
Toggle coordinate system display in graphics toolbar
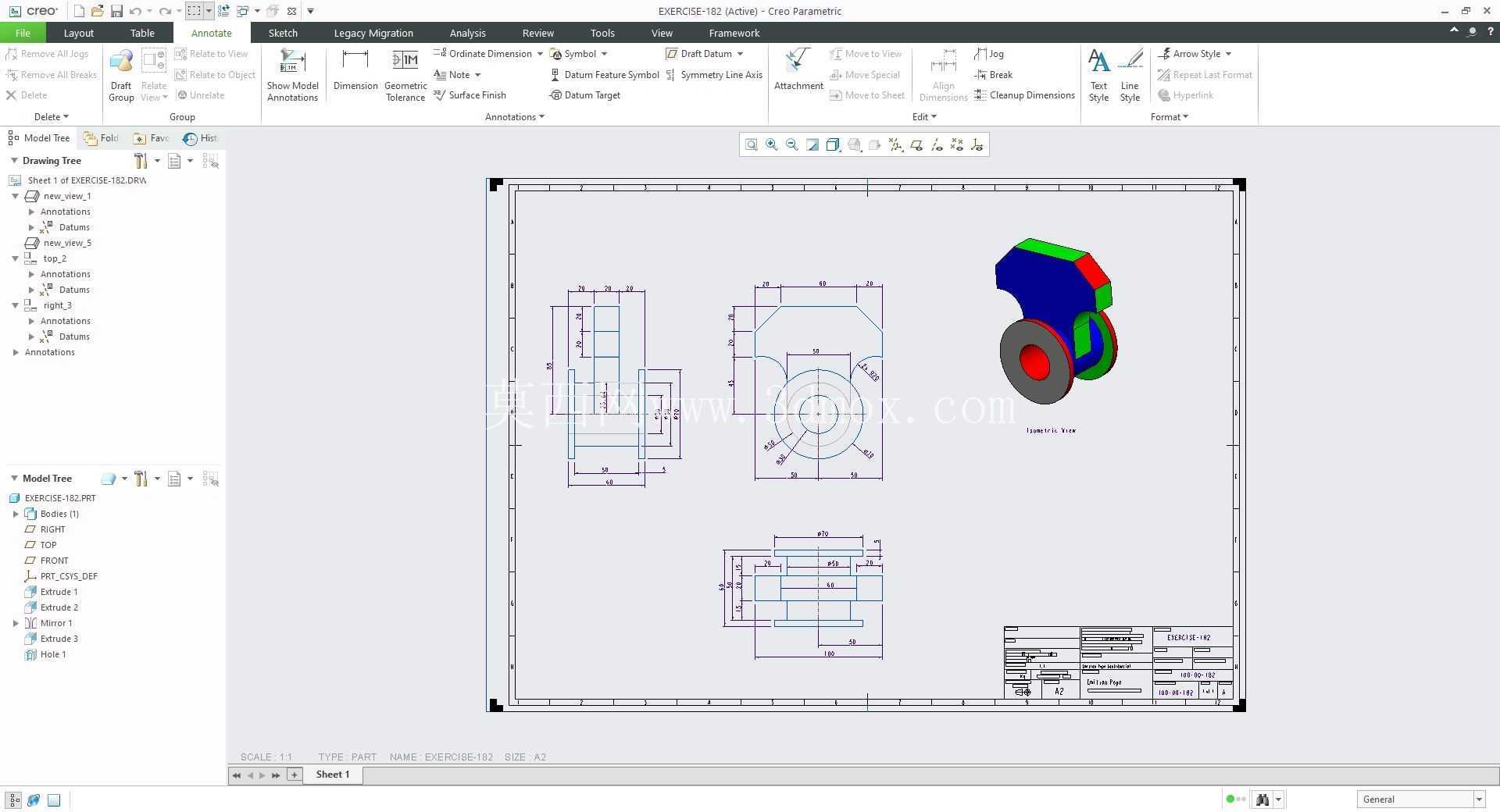coord(977,144)
